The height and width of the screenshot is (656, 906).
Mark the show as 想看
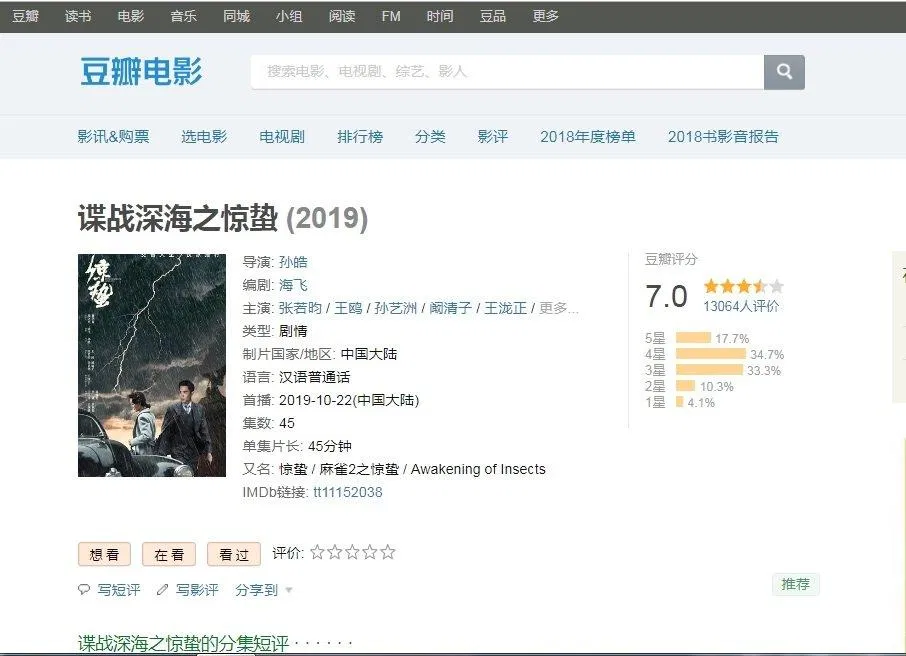[x=105, y=555]
